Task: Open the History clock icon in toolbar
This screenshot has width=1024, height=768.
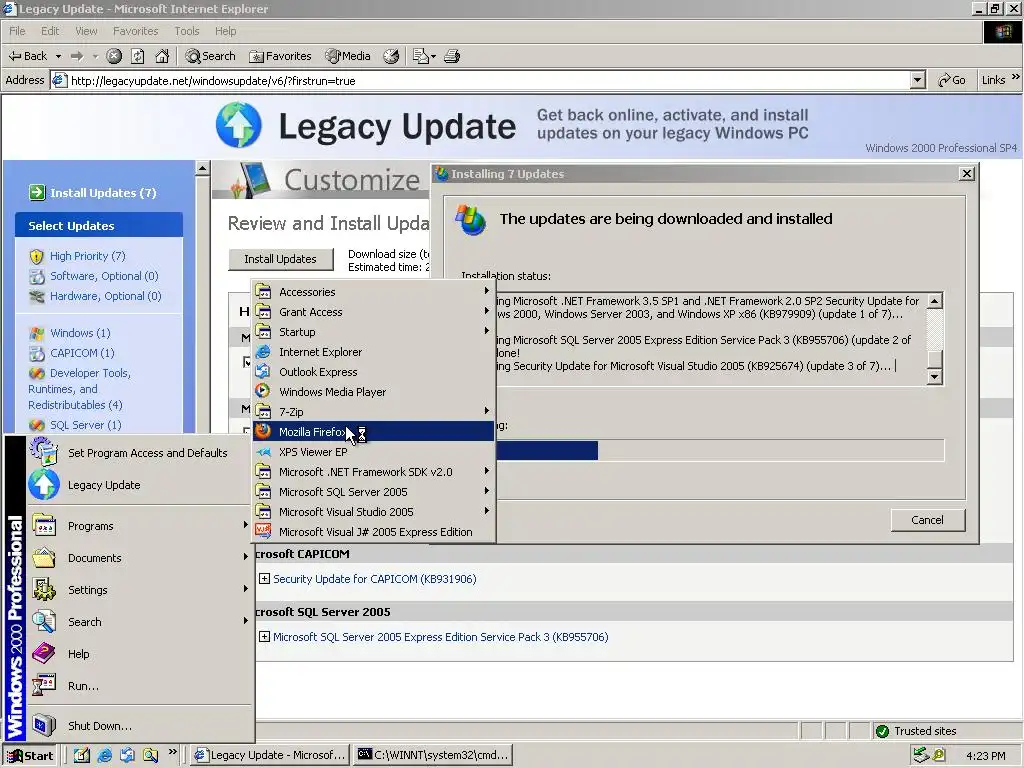Action: click(x=391, y=56)
